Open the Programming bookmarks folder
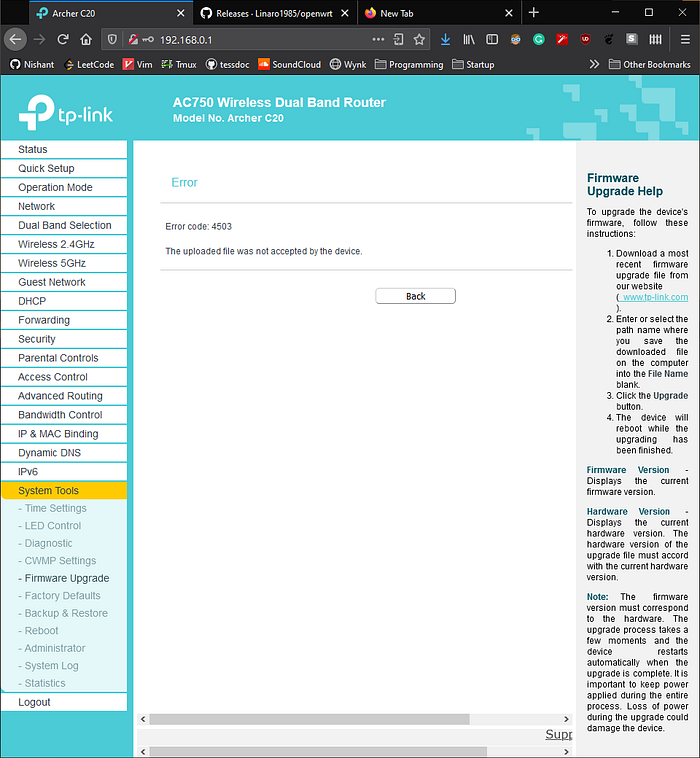Viewport: 700px width, 758px height. [409, 64]
